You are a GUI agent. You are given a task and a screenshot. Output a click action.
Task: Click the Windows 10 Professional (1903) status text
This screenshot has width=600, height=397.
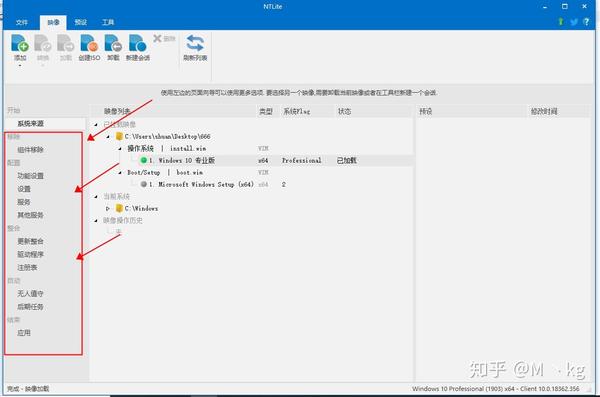click(496, 389)
